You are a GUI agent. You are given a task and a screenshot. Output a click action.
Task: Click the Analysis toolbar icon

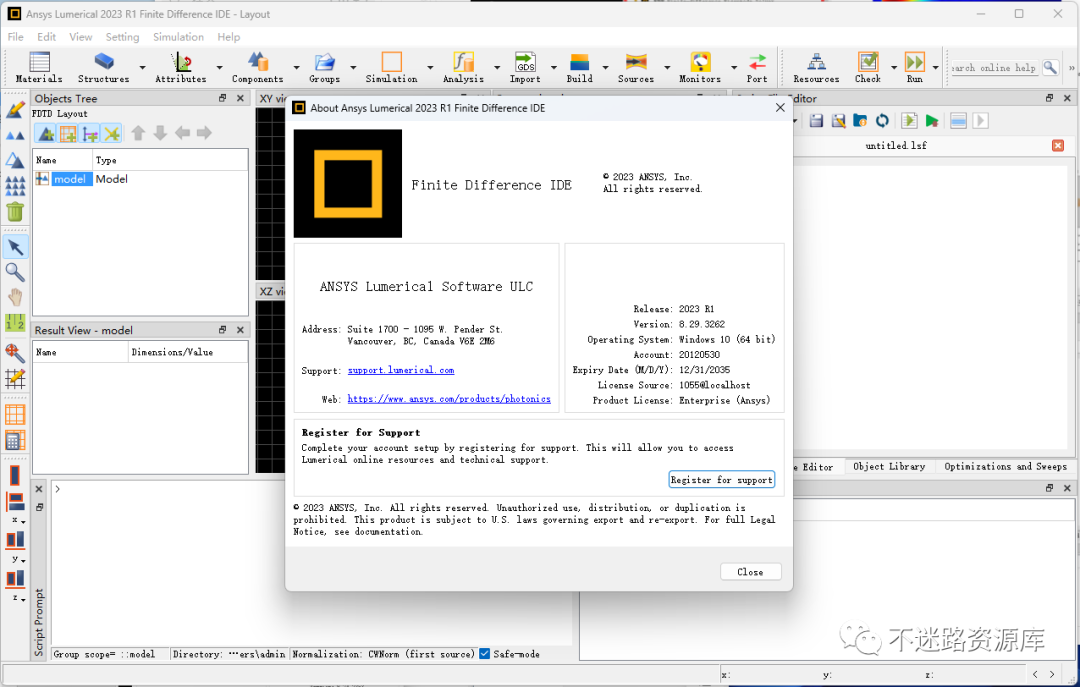coord(463,62)
